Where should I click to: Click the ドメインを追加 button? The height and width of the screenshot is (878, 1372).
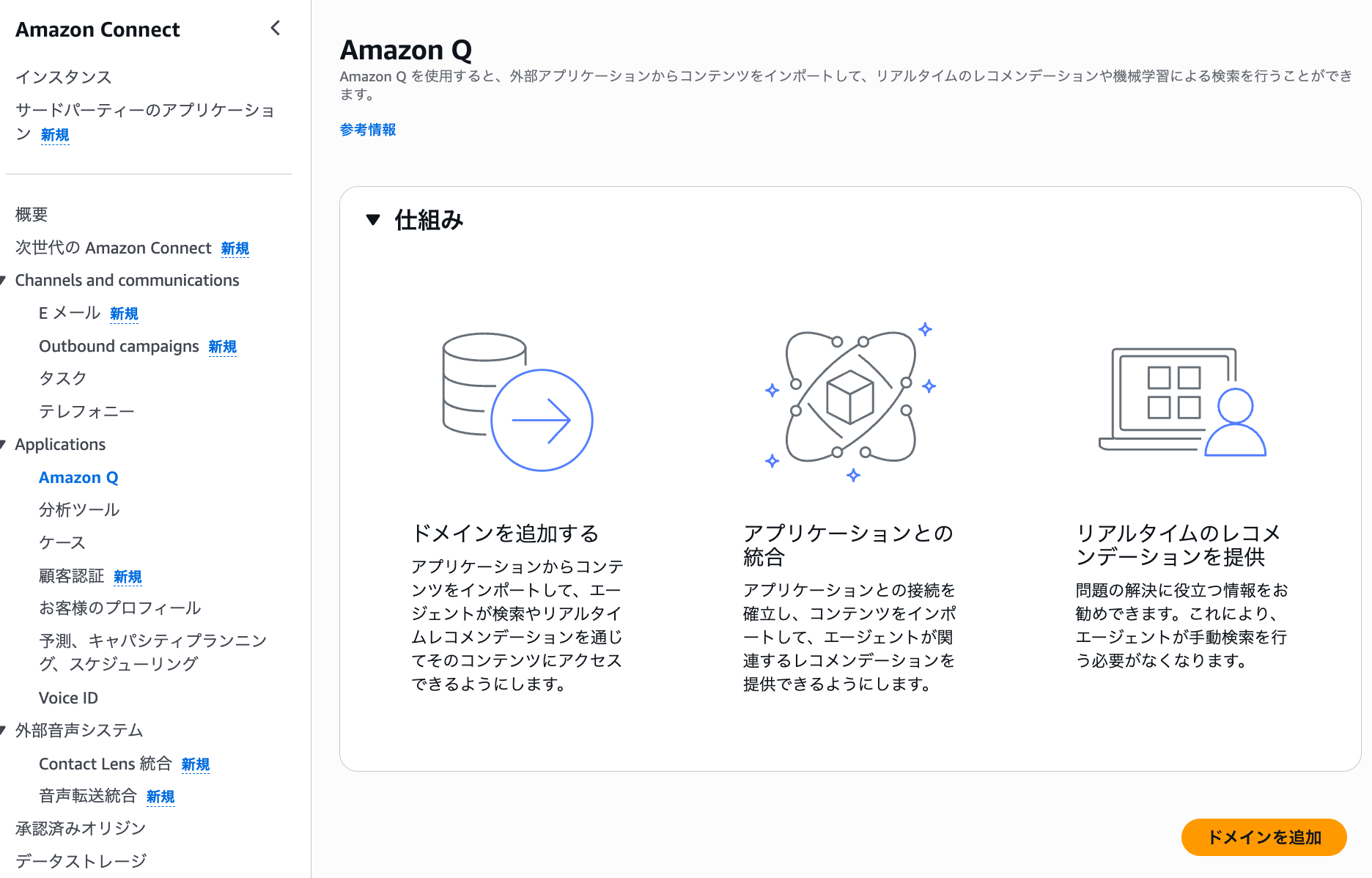pos(1264,837)
